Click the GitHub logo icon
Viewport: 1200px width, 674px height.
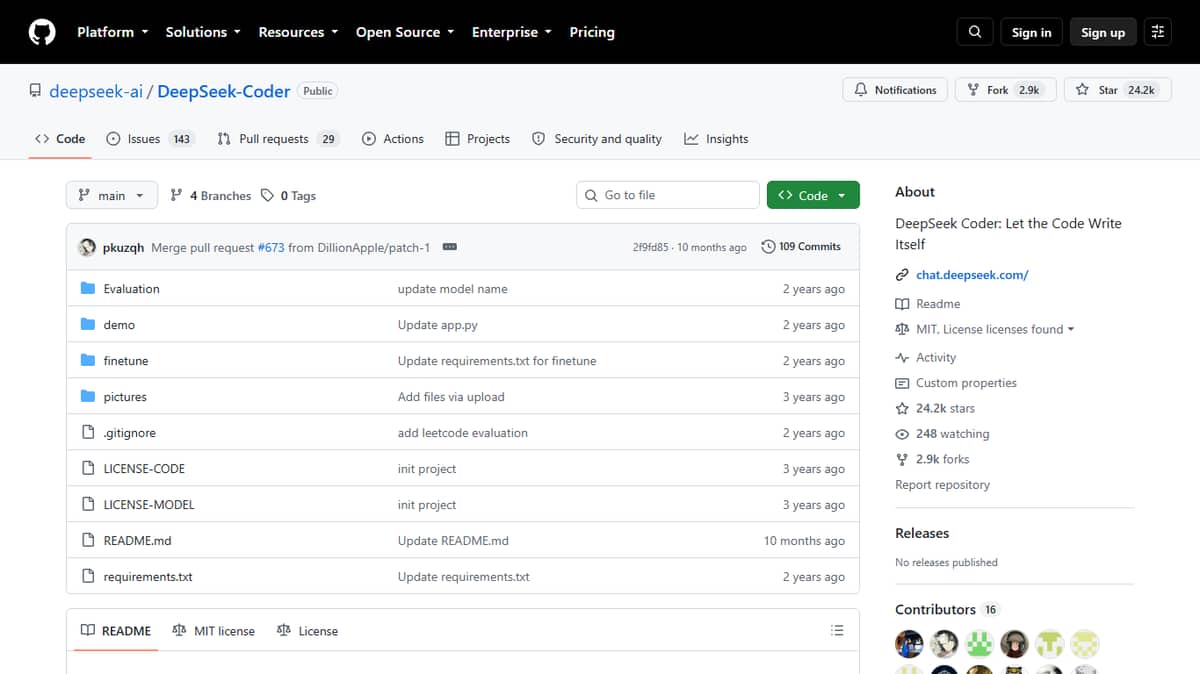(x=42, y=32)
